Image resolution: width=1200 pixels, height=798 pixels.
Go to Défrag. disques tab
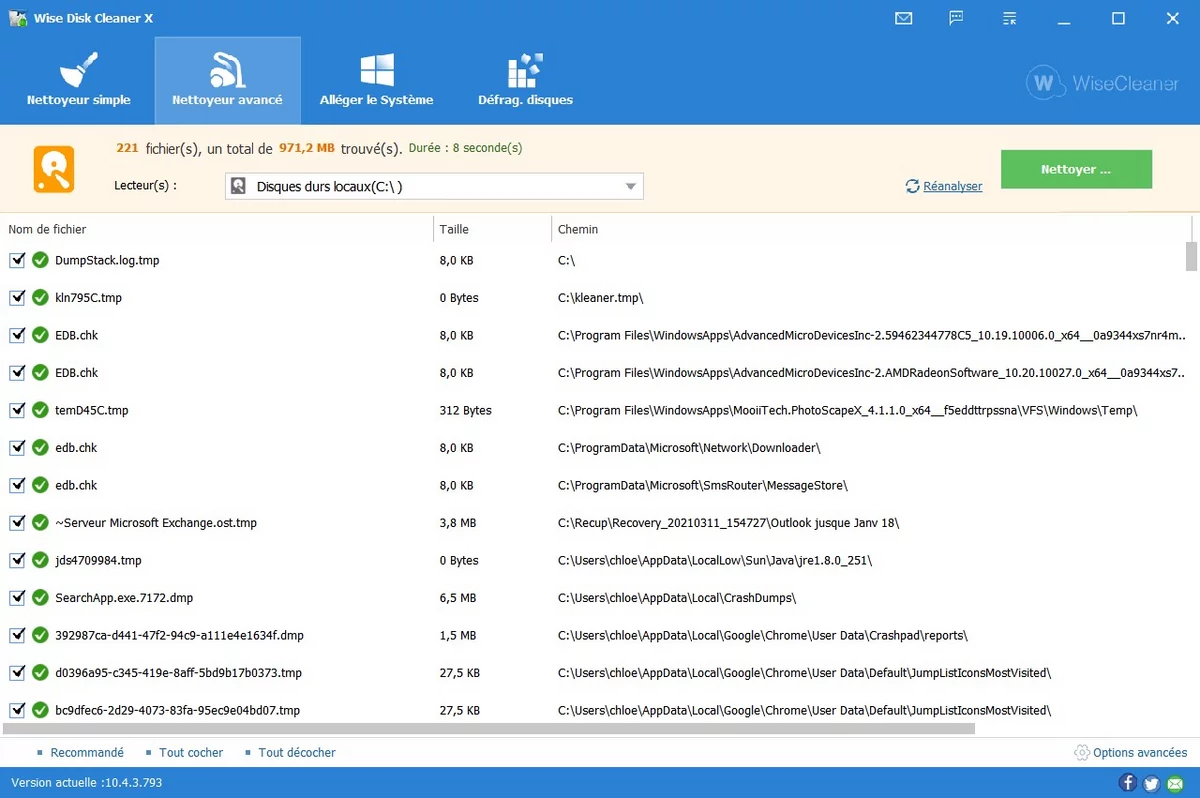click(x=525, y=80)
